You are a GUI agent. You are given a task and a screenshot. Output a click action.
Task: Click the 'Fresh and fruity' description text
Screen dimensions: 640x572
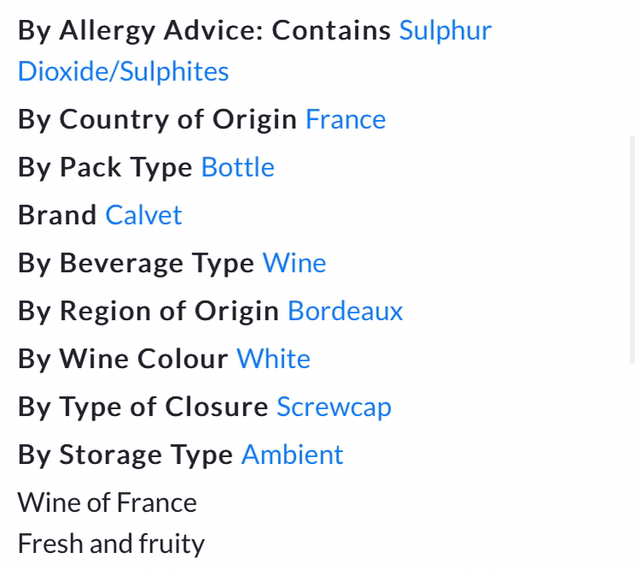coord(111,544)
